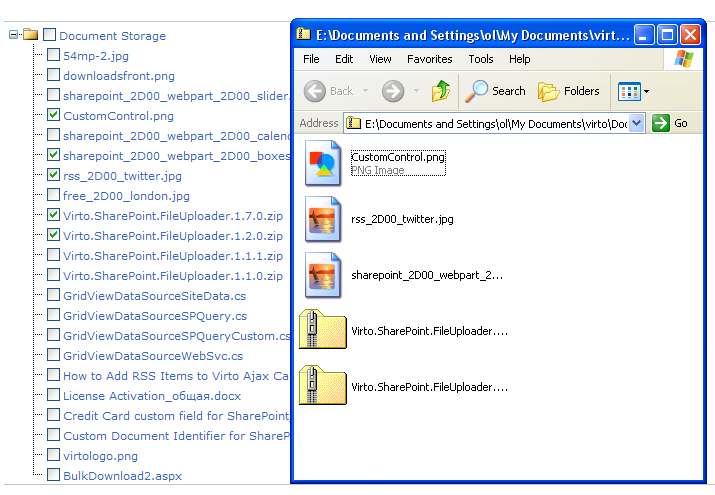Open the Tools menu
This screenshot has width=715, height=495.
pos(481,59)
